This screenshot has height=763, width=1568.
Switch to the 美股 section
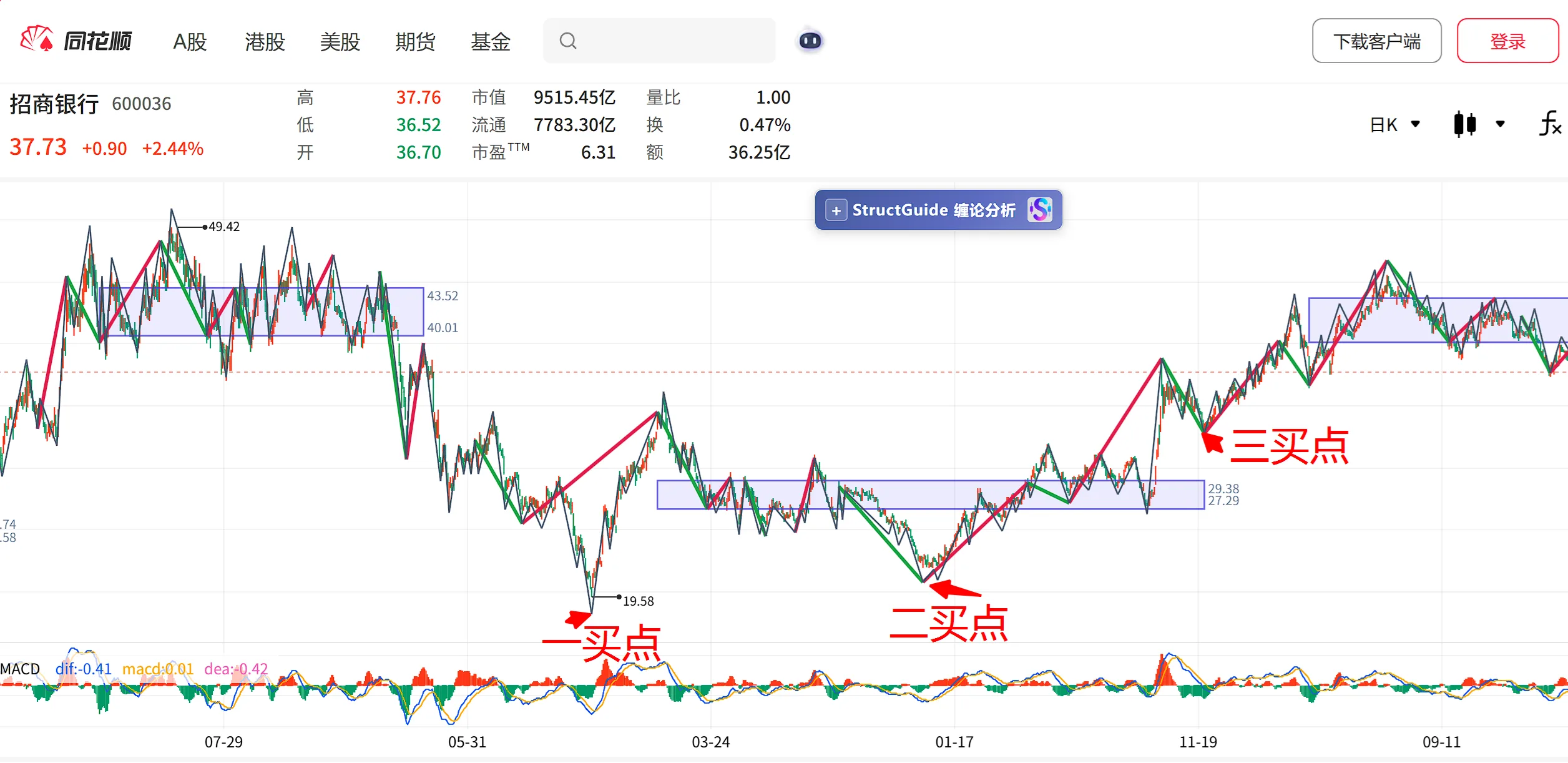coord(340,42)
